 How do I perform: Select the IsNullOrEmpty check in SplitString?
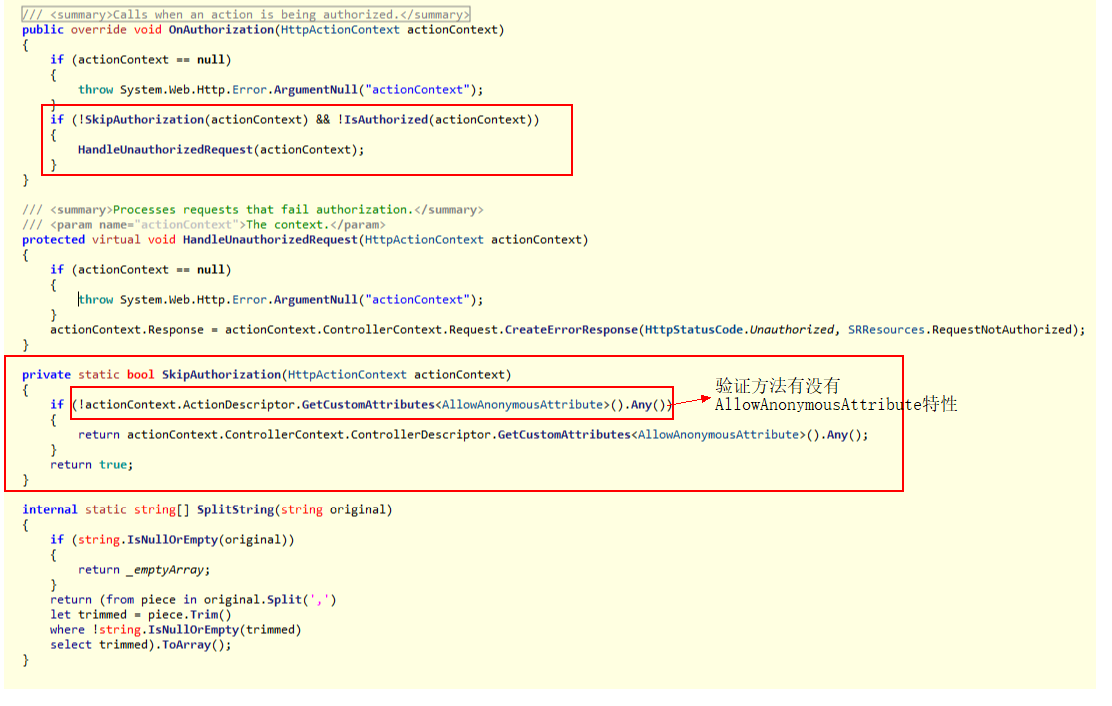click(170, 539)
